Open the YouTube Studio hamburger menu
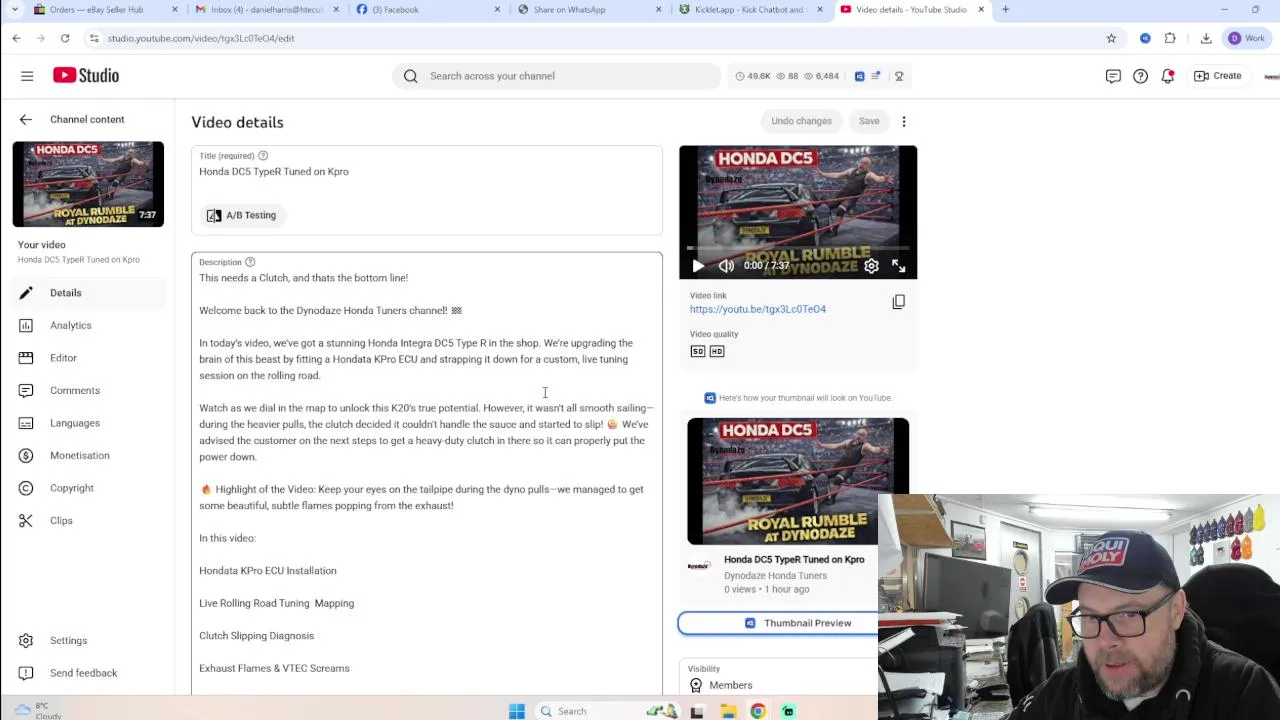 (x=27, y=76)
